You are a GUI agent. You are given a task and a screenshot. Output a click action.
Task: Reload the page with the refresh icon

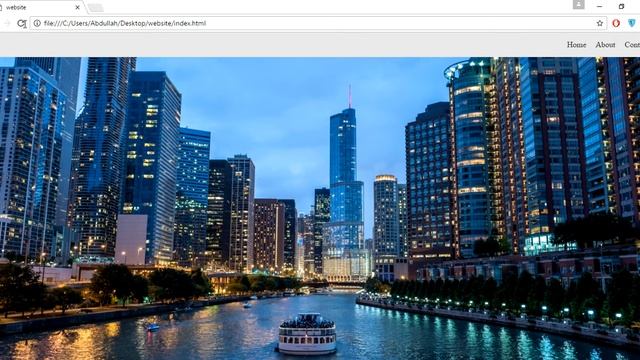tap(22, 24)
